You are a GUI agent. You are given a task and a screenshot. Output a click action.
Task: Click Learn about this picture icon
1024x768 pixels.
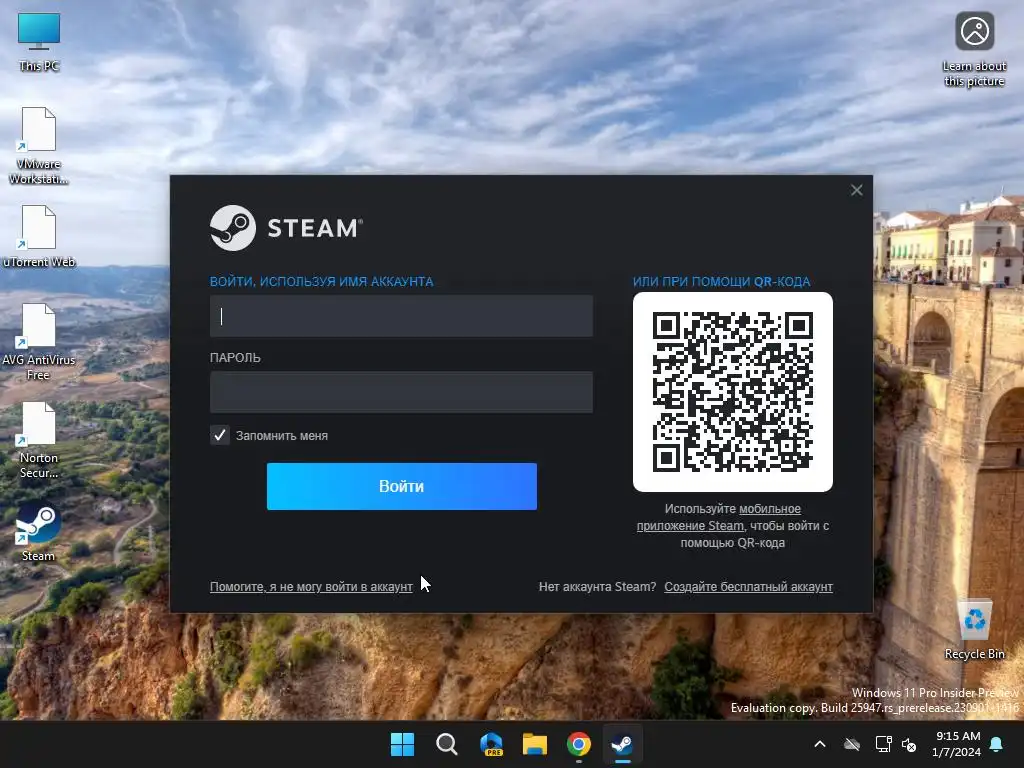(x=974, y=50)
